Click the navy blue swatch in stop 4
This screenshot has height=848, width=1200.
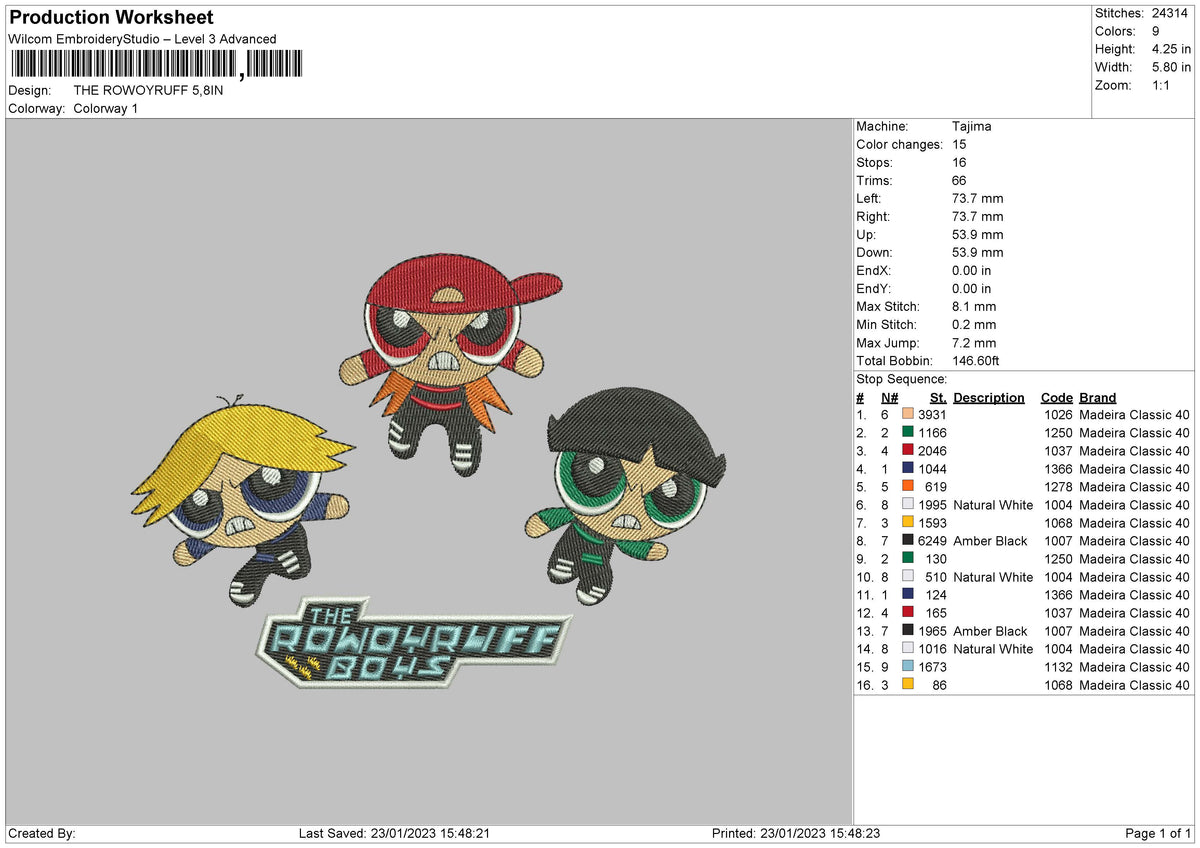pos(907,468)
